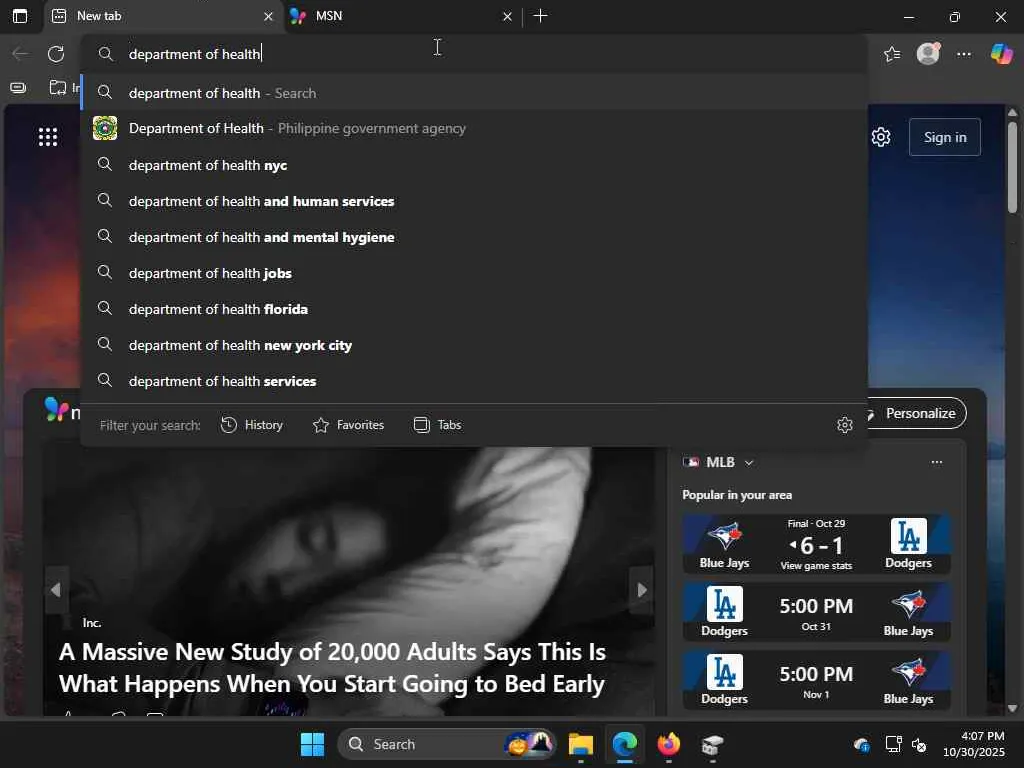Image resolution: width=1024 pixels, height=768 pixels.
Task: Filter search by Tabs
Action: [x=438, y=425]
